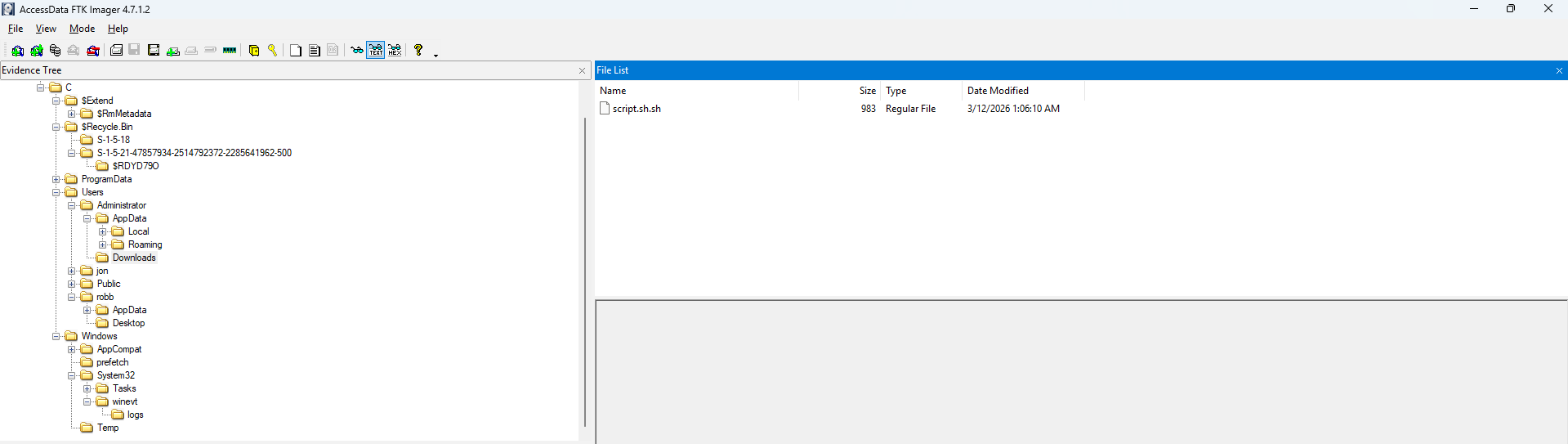
Task: Expand the jon user folder node
Action: (72, 271)
